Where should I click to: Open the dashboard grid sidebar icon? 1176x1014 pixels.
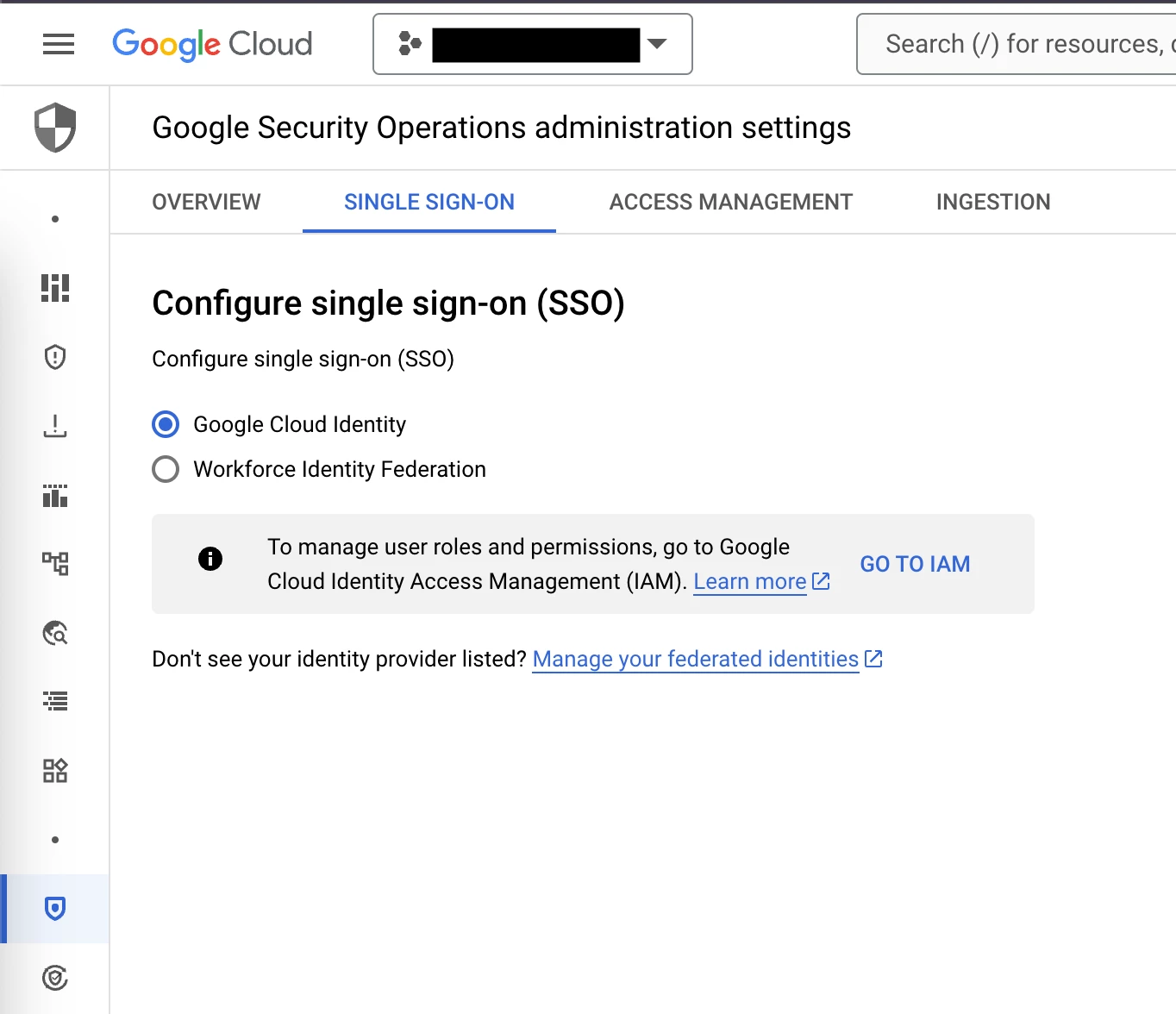coord(55,288)
